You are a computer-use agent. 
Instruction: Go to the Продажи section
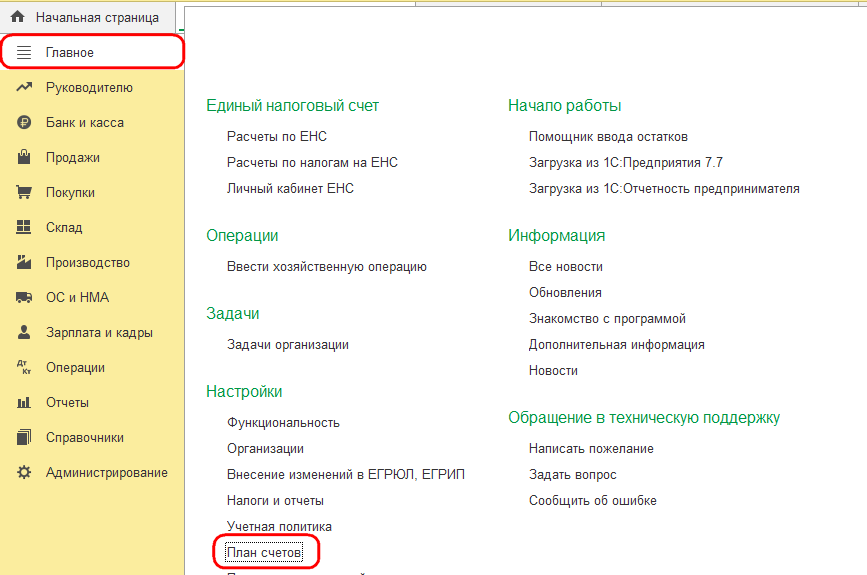tap(72, 158)
